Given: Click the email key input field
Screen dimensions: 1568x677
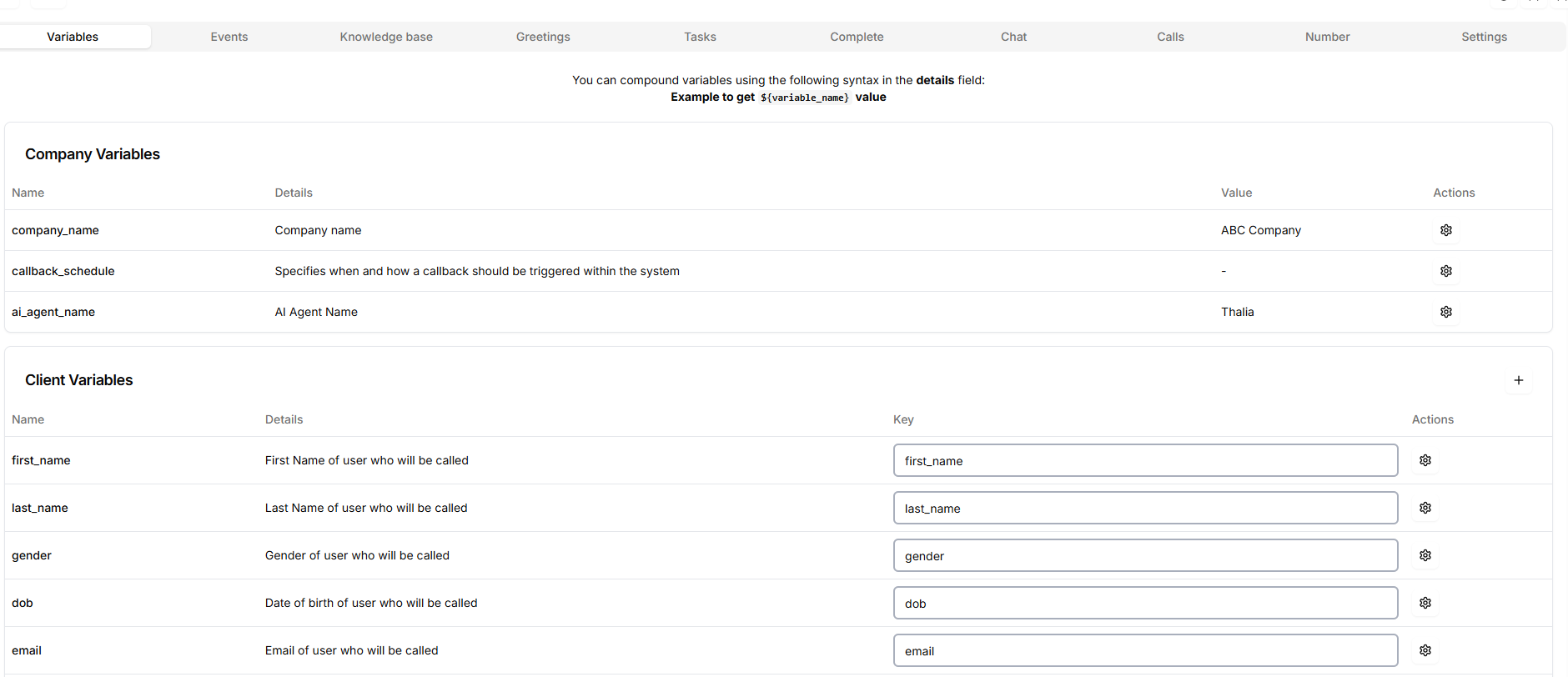Looking at the screenshot, I should coord(1145,650).
